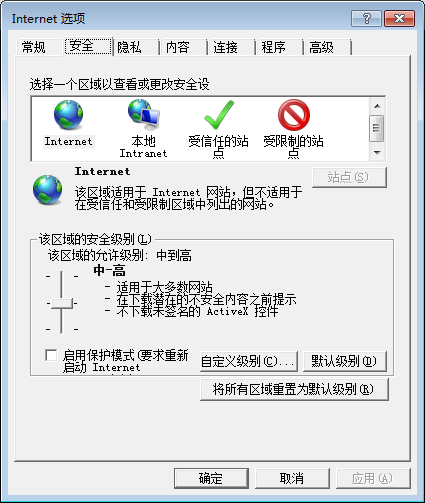Viewport: 425px width, 503px height.
Task: Click the large globe beside the zone description
Action: pos(47,189)
